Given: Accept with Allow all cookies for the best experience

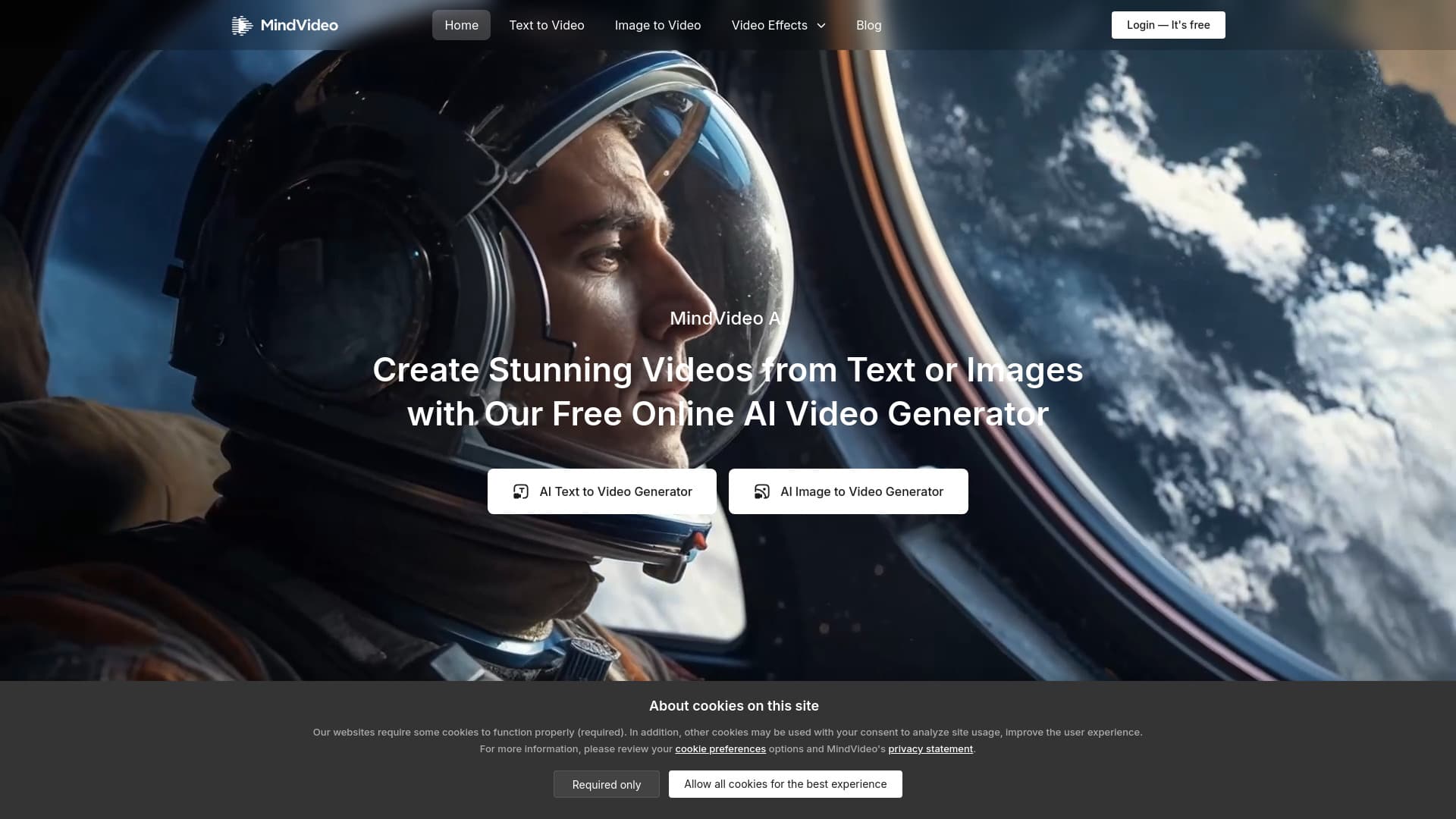Looking at the screenshot, I should pyautogui.click(x=785, y=784).
